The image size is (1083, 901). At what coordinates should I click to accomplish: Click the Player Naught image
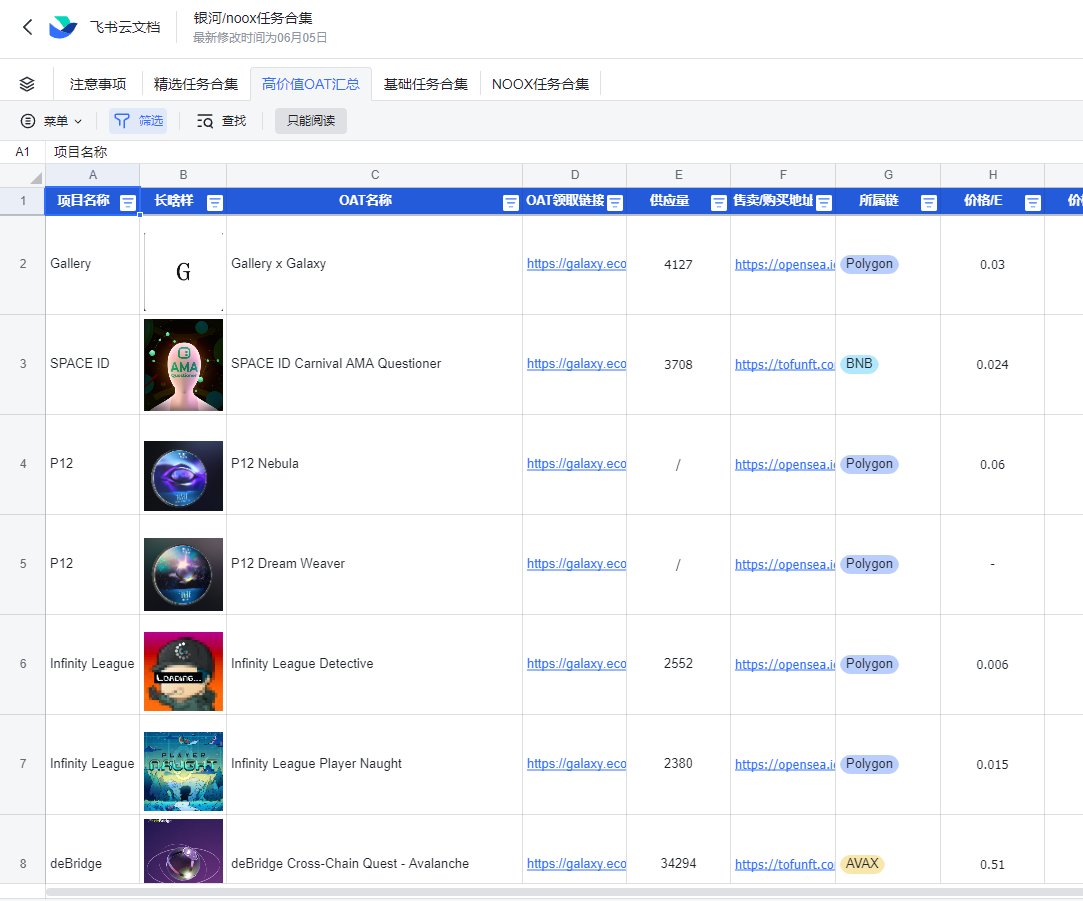pyautogui.click(x=183, y=771)
